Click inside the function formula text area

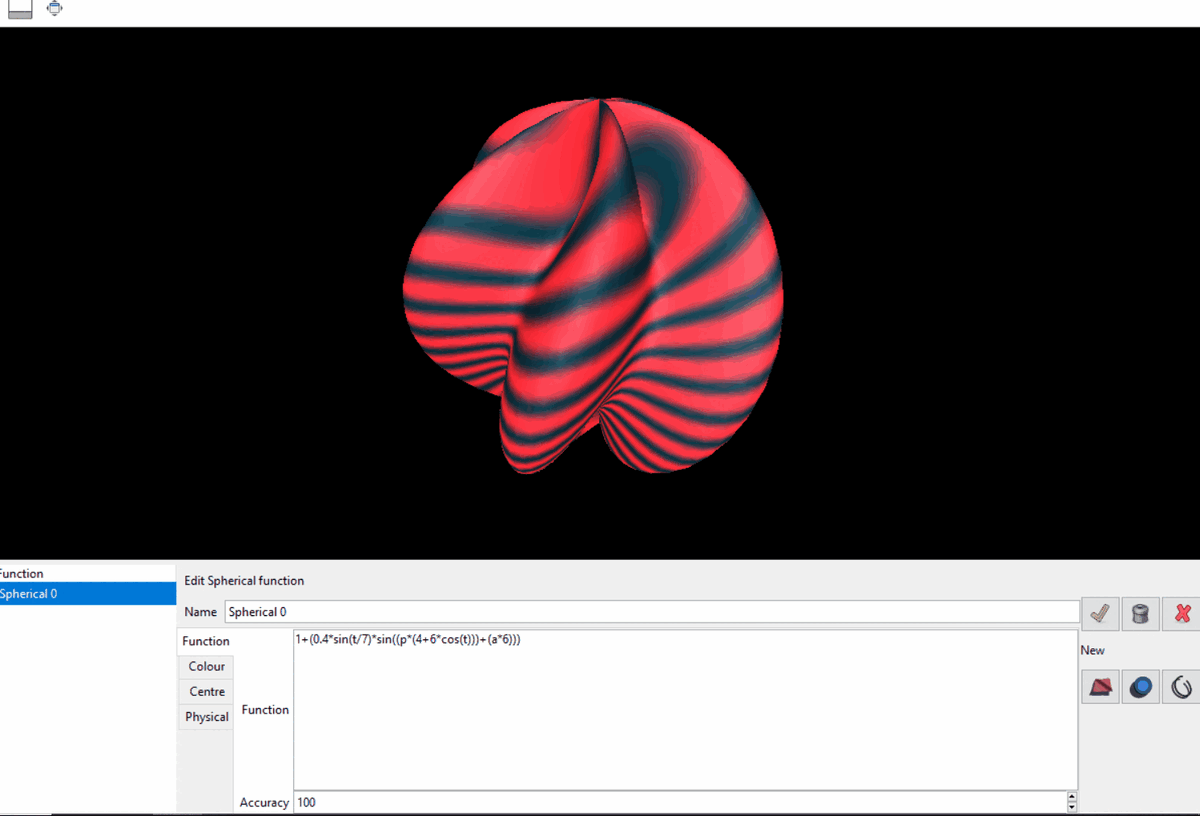[x=685, y=709]
